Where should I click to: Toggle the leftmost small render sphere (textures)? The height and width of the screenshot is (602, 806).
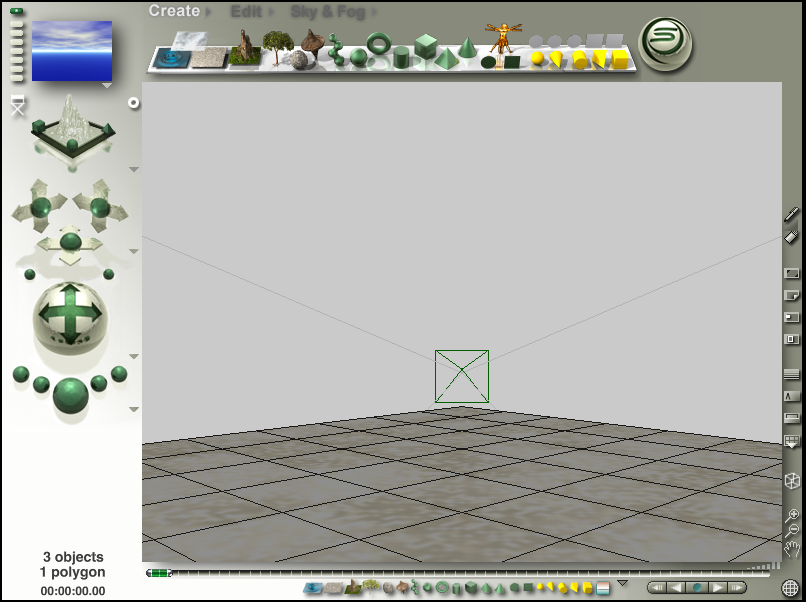click(21, 374)
